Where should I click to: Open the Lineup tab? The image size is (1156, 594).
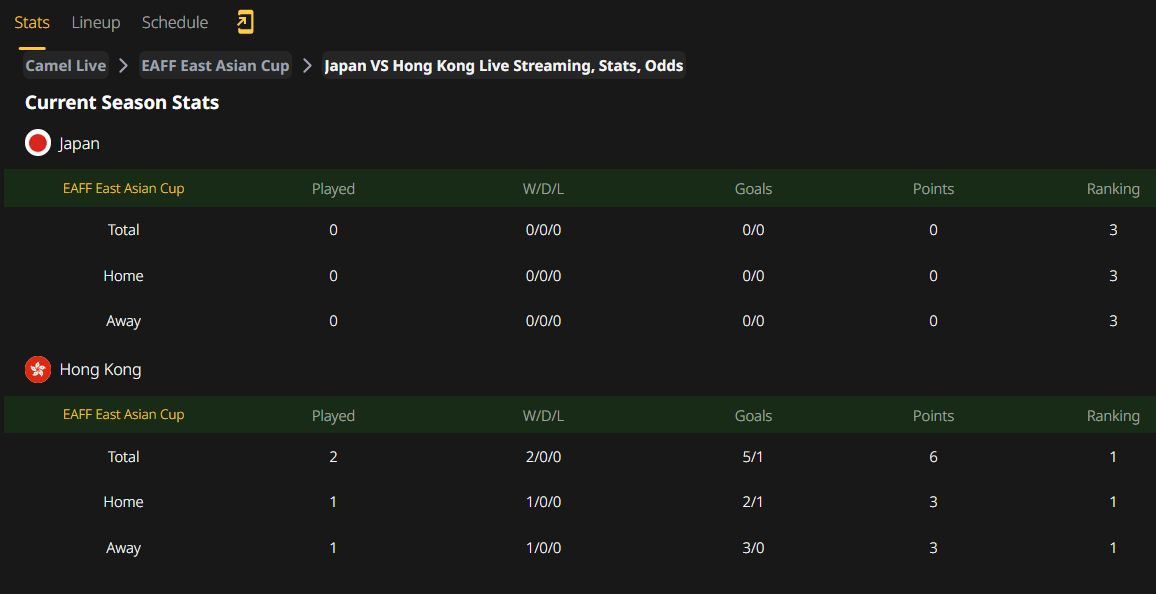(x=96, y=23)
